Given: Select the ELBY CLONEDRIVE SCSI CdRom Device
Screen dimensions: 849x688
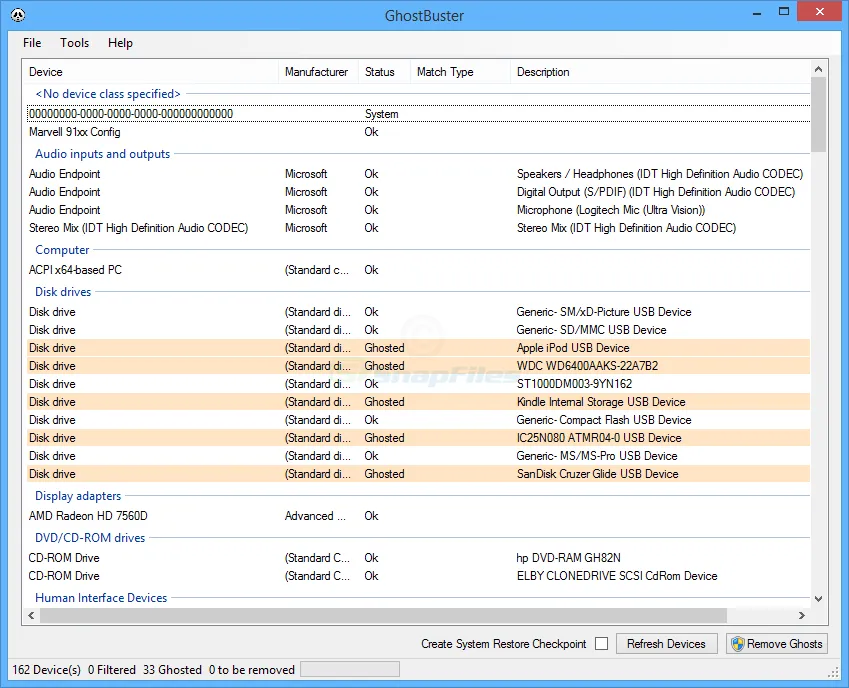Looking at the screenshot, I should (419, 575).
